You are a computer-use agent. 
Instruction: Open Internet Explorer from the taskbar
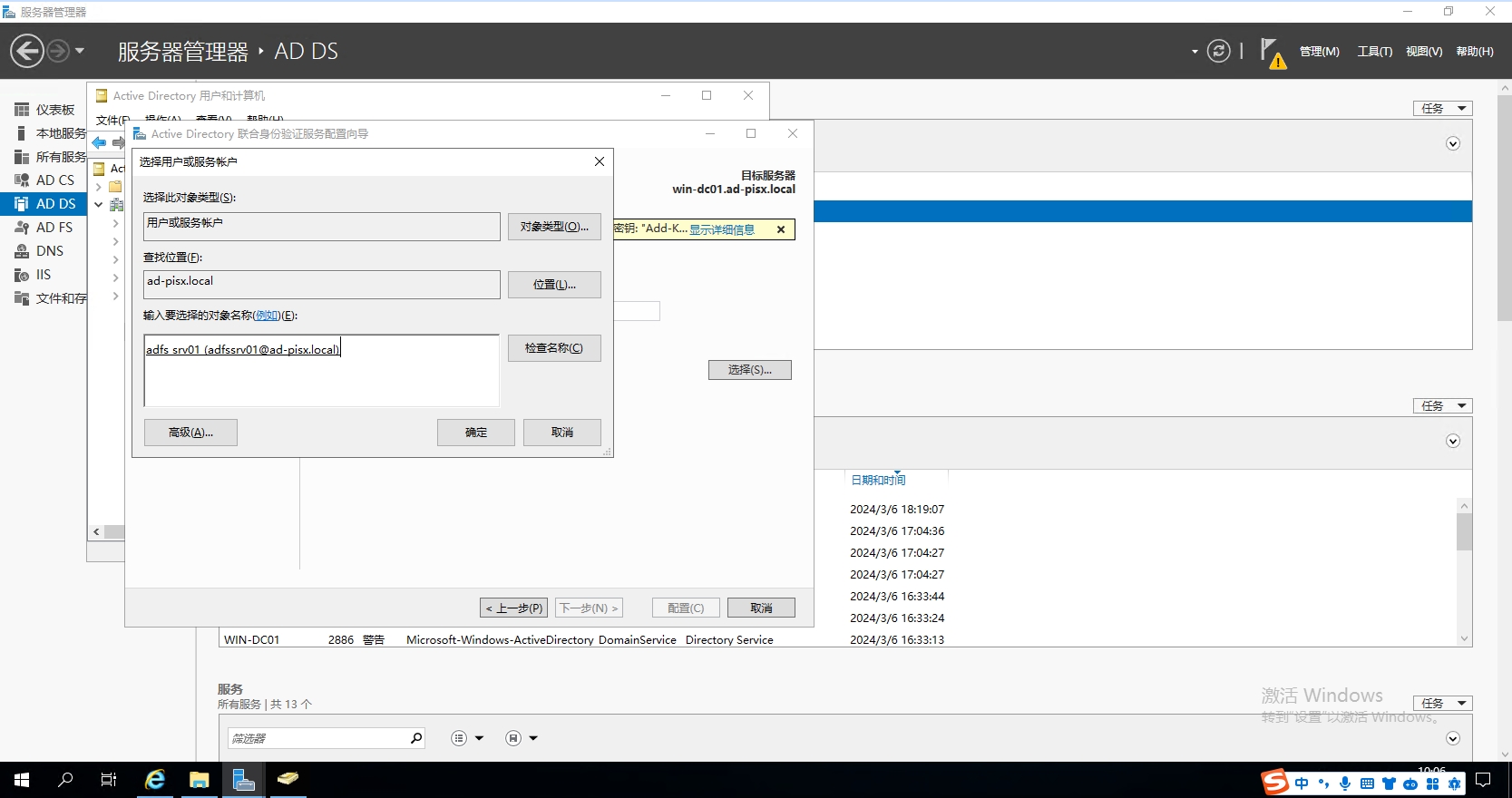[x=155, y=780]
